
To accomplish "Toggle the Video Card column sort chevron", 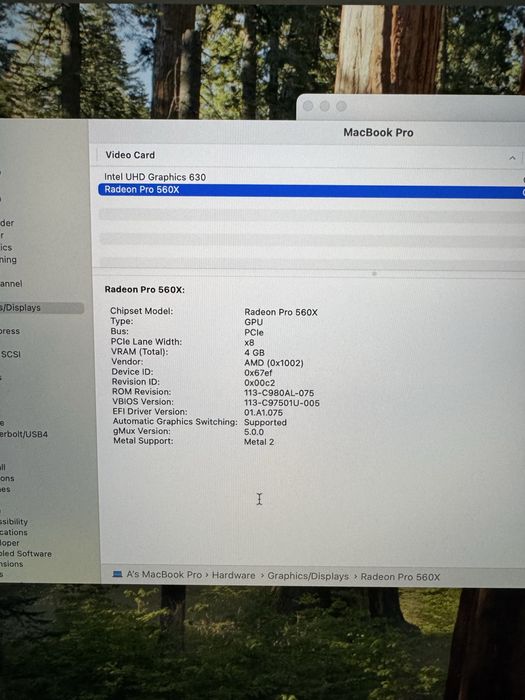I will pos(512,158).
